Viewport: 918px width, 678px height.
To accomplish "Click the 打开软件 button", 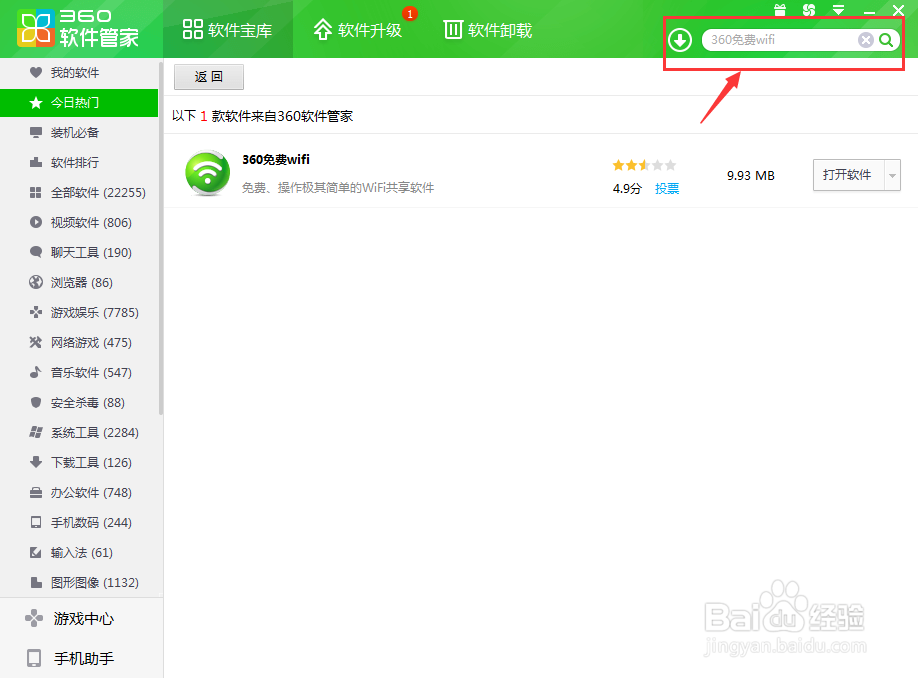I will click(848, 175).
